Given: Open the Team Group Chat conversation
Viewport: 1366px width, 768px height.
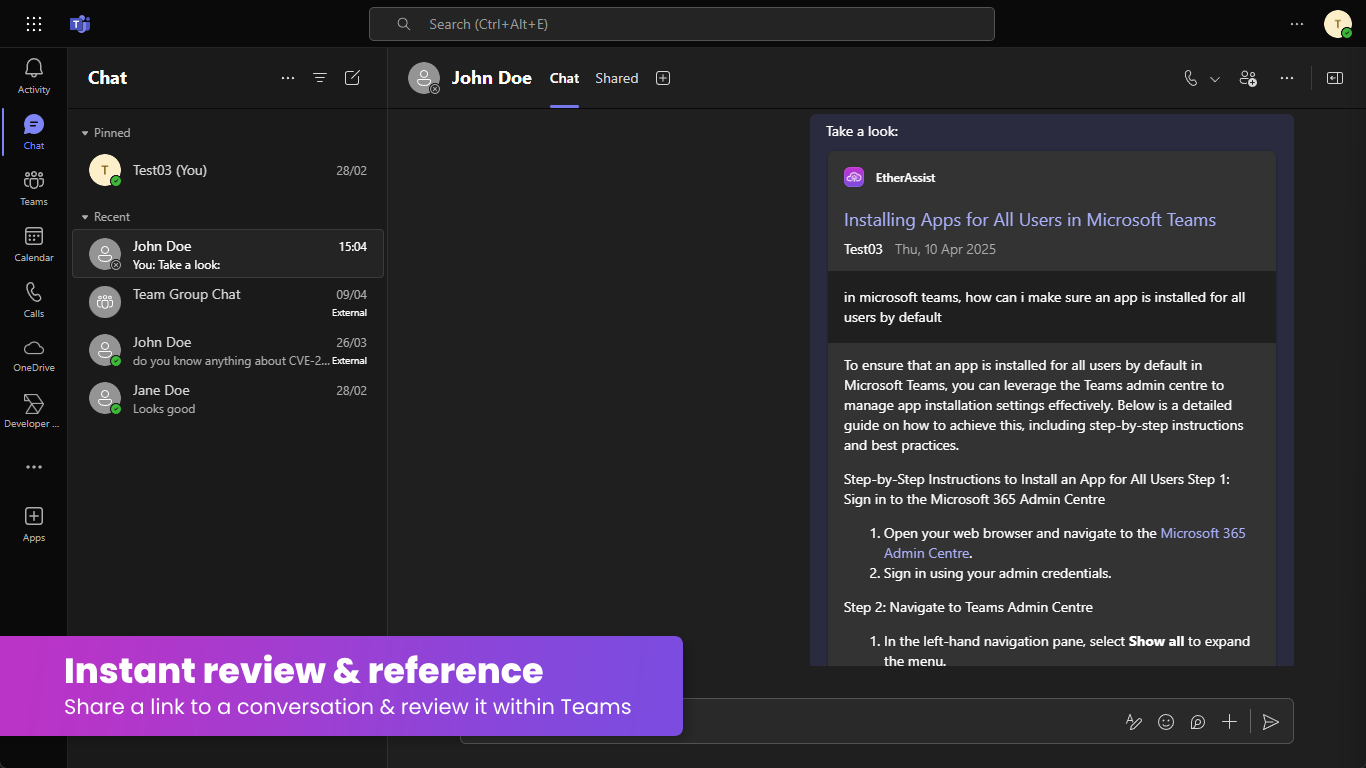Looking at the screenshot, I should pos(228,302).
